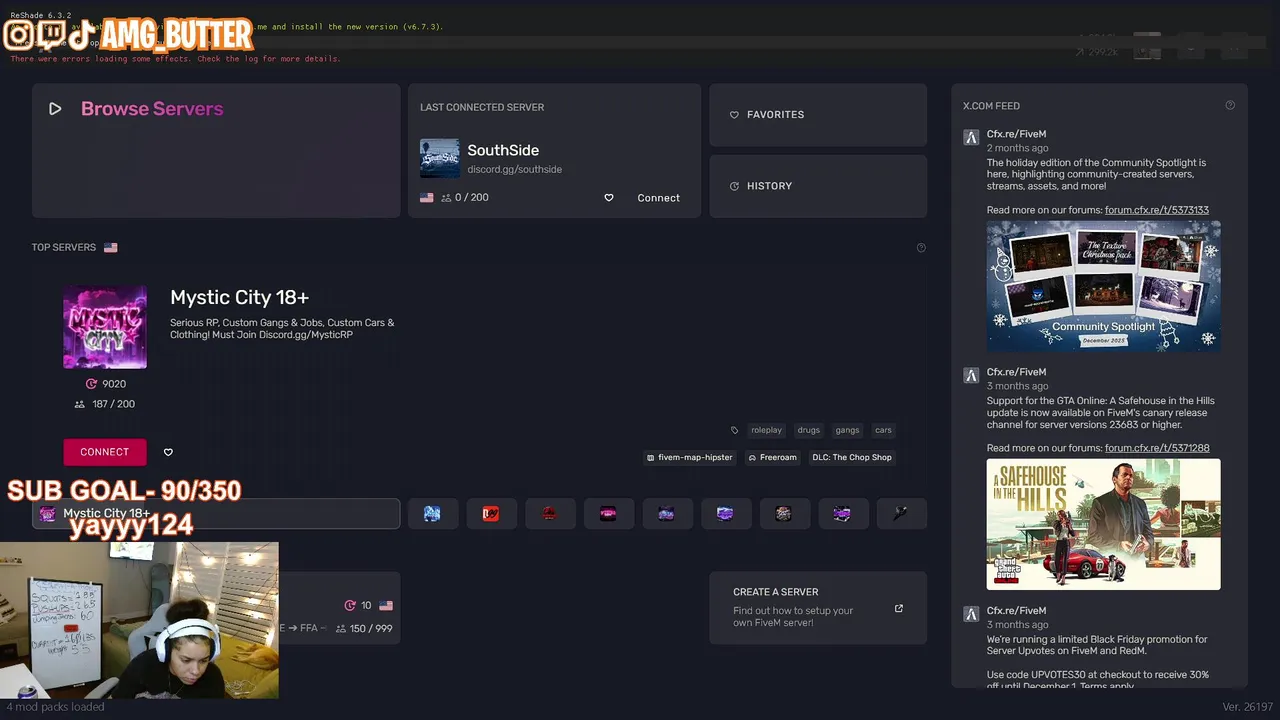Select the magenta pink server icon in strip

tap(608, 514)
